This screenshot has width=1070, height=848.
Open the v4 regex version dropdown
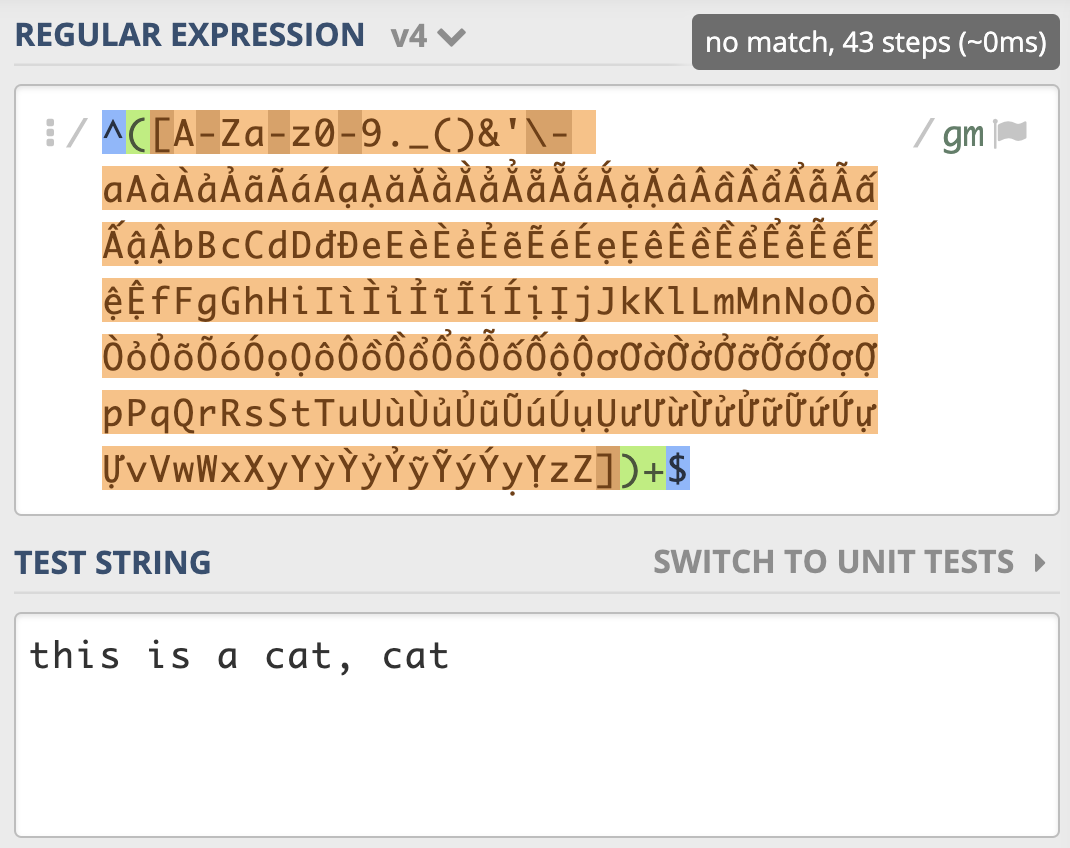coord(428,36)
